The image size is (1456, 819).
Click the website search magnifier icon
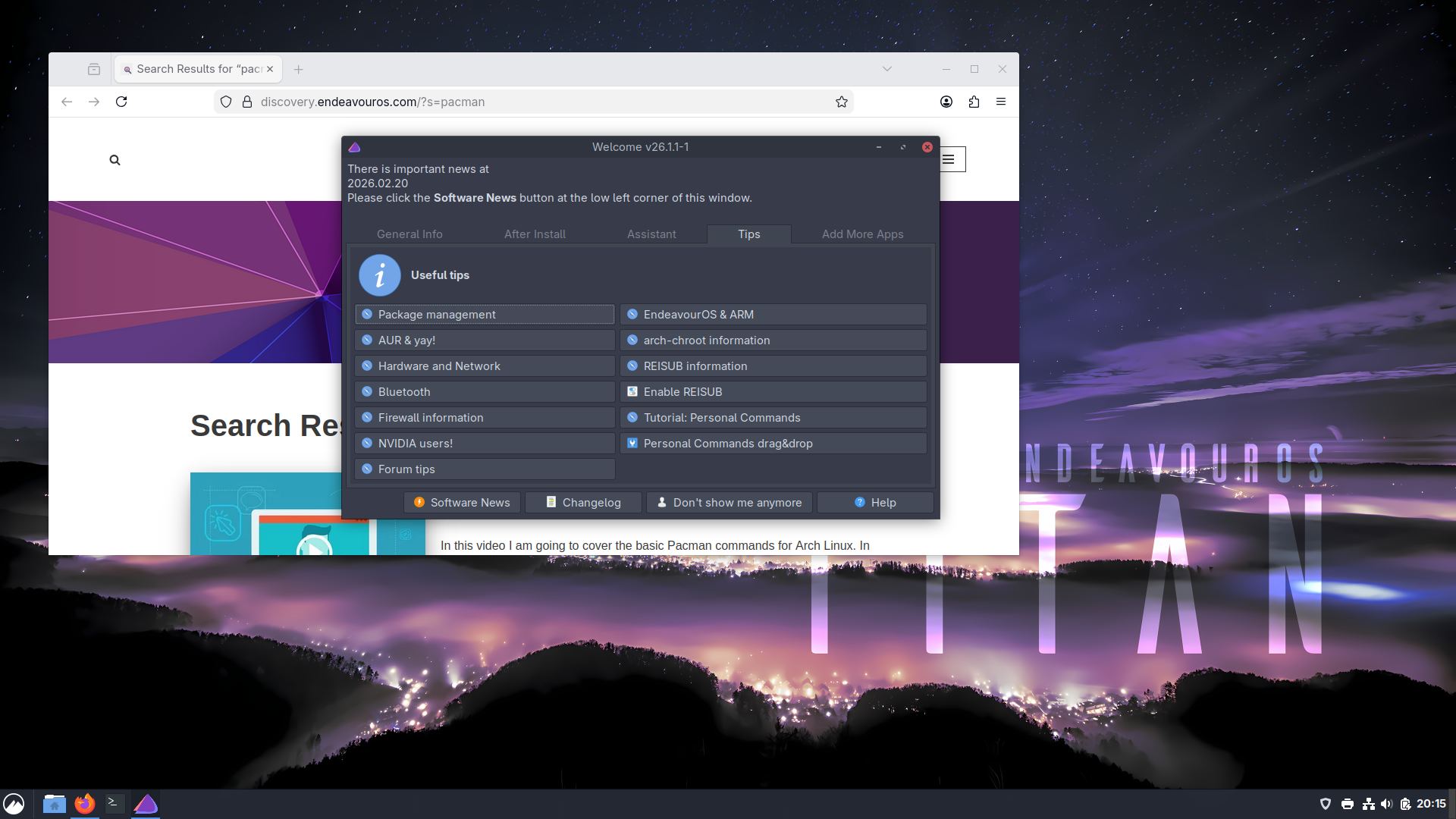click(115, 160)
